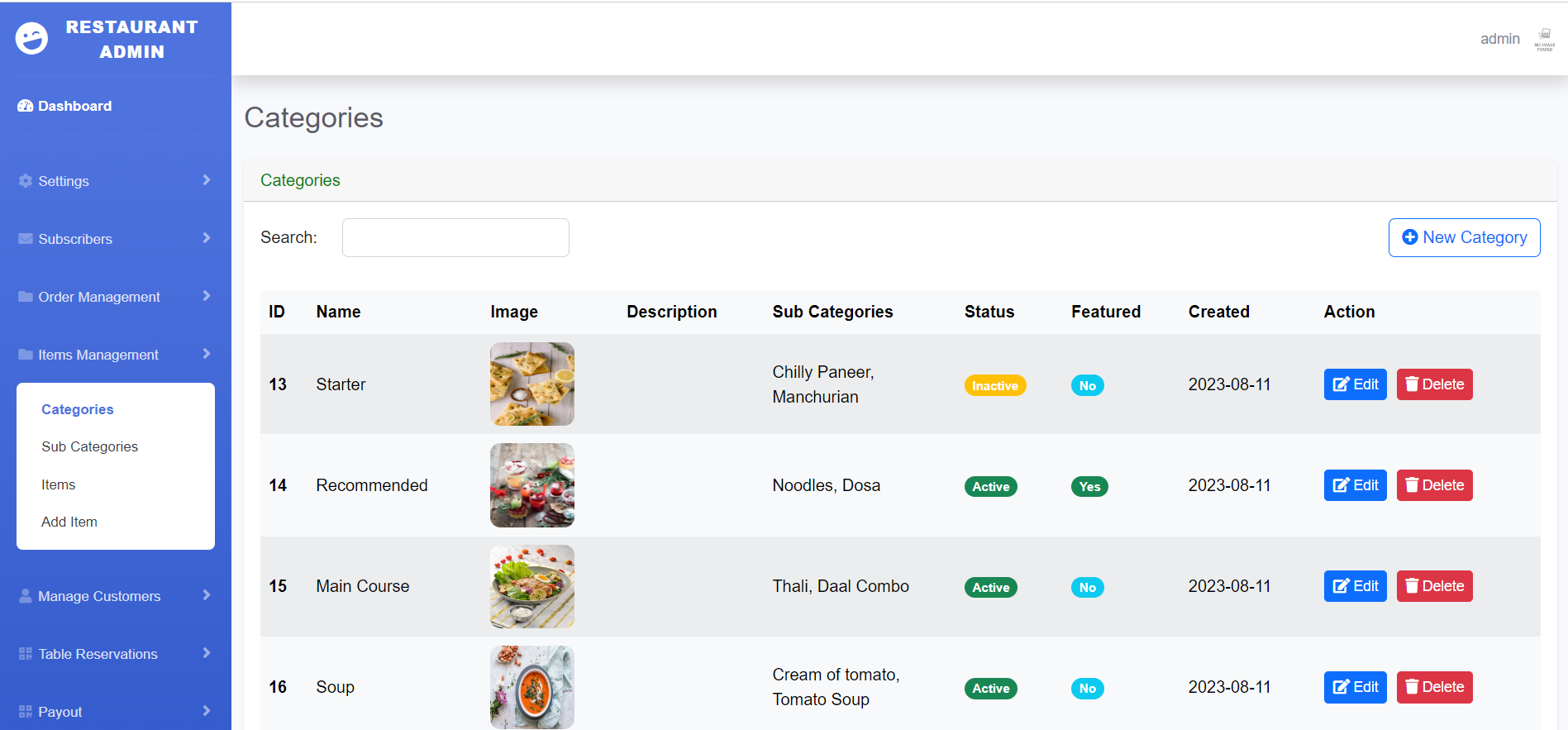Viewport: 1568px width, 730px height.
Task: Click the smiley logo icon in sidebar
Action: click(x=31, y=38)
